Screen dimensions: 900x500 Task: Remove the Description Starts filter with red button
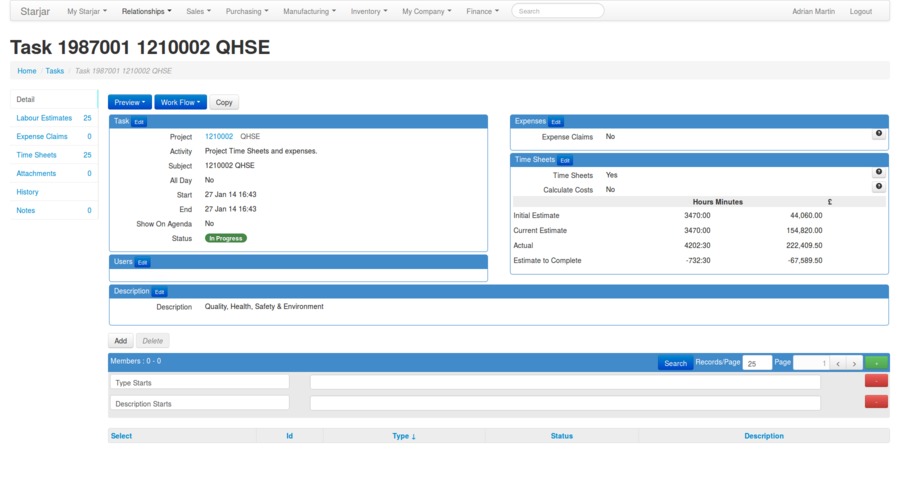tap(876, 402)
